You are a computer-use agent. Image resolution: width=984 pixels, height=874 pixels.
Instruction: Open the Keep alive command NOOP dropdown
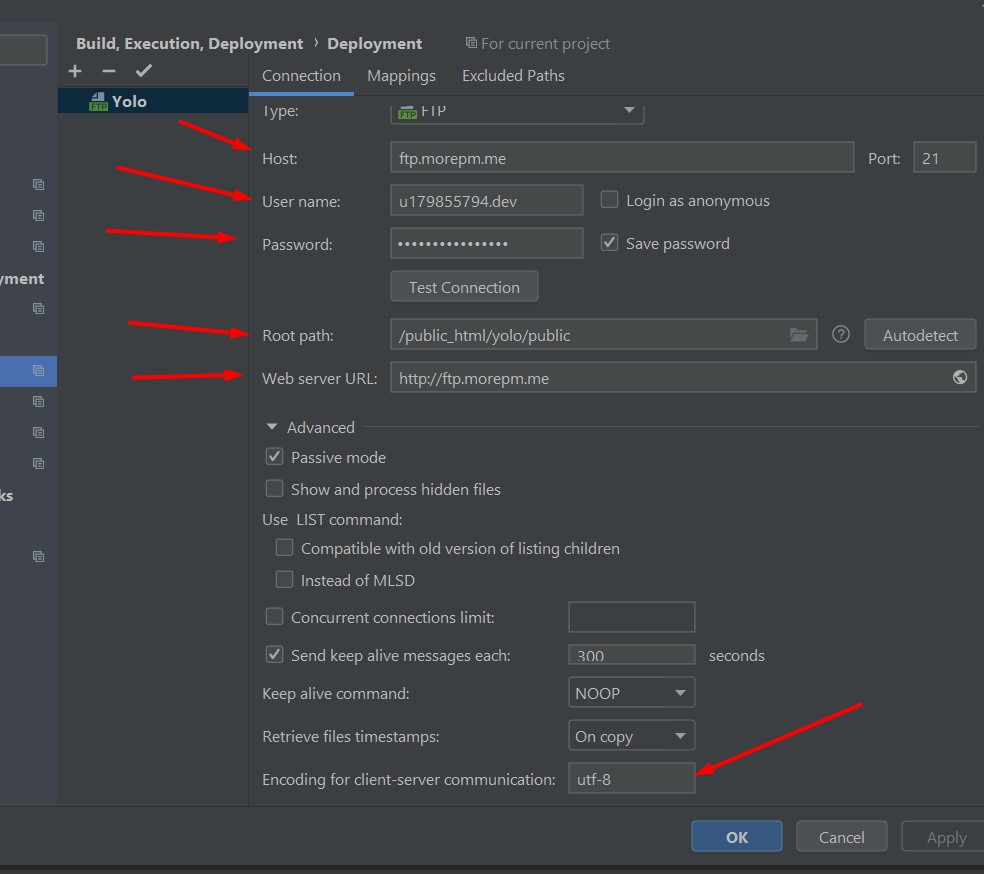tap(631, 693)
